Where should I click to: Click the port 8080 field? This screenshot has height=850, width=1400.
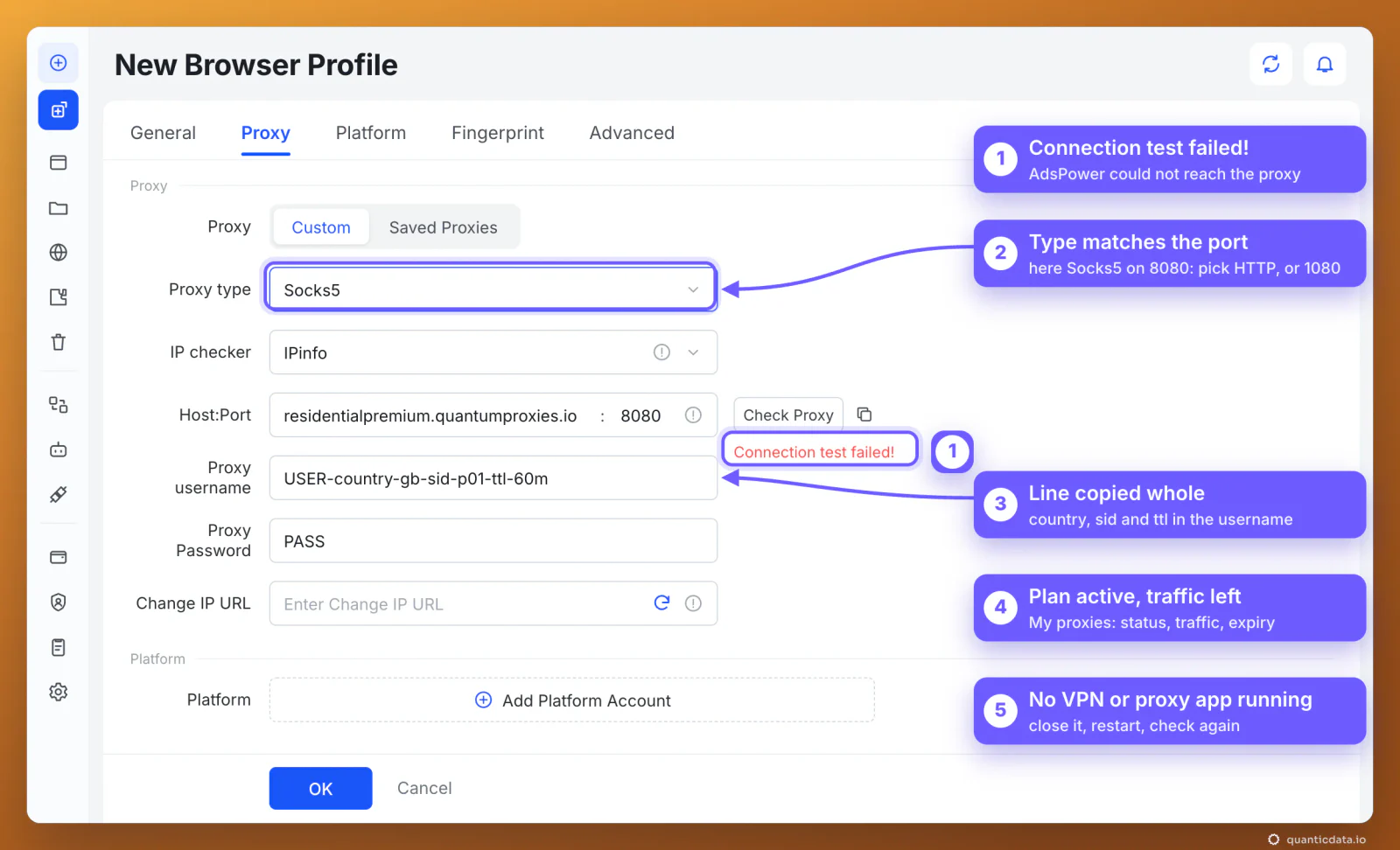[x=641, y=415]
